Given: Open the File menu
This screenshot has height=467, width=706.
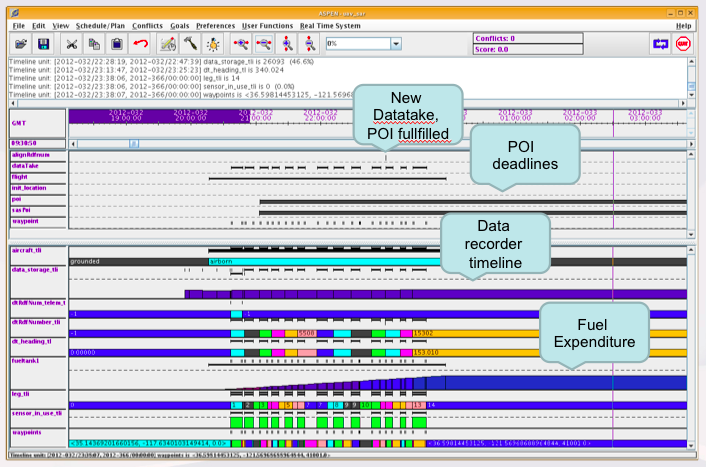Looking at the screenshot, I should click(18, 26).
